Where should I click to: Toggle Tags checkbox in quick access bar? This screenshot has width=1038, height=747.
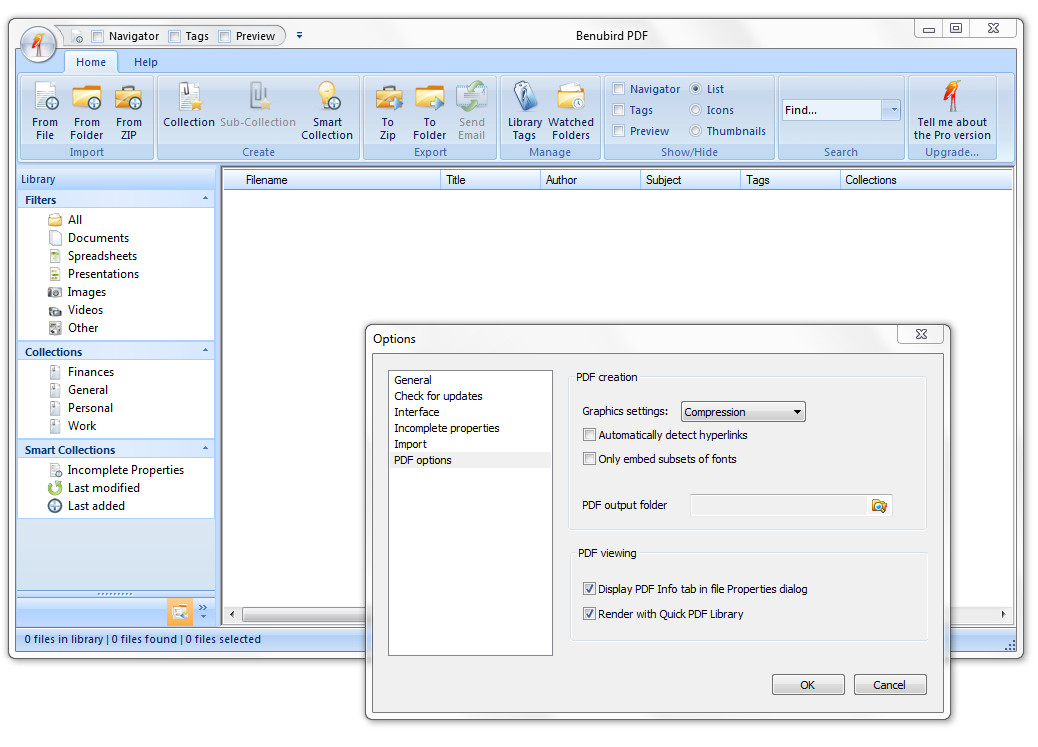pos(174,36)
